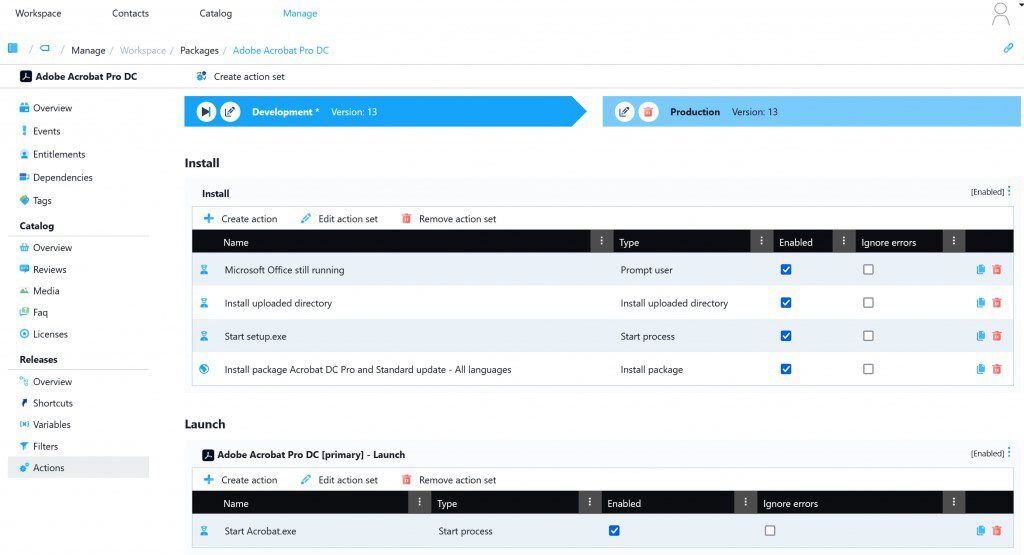Click Remove action set in the Install set
The image size is (1024, 555).
click(449, 219)
